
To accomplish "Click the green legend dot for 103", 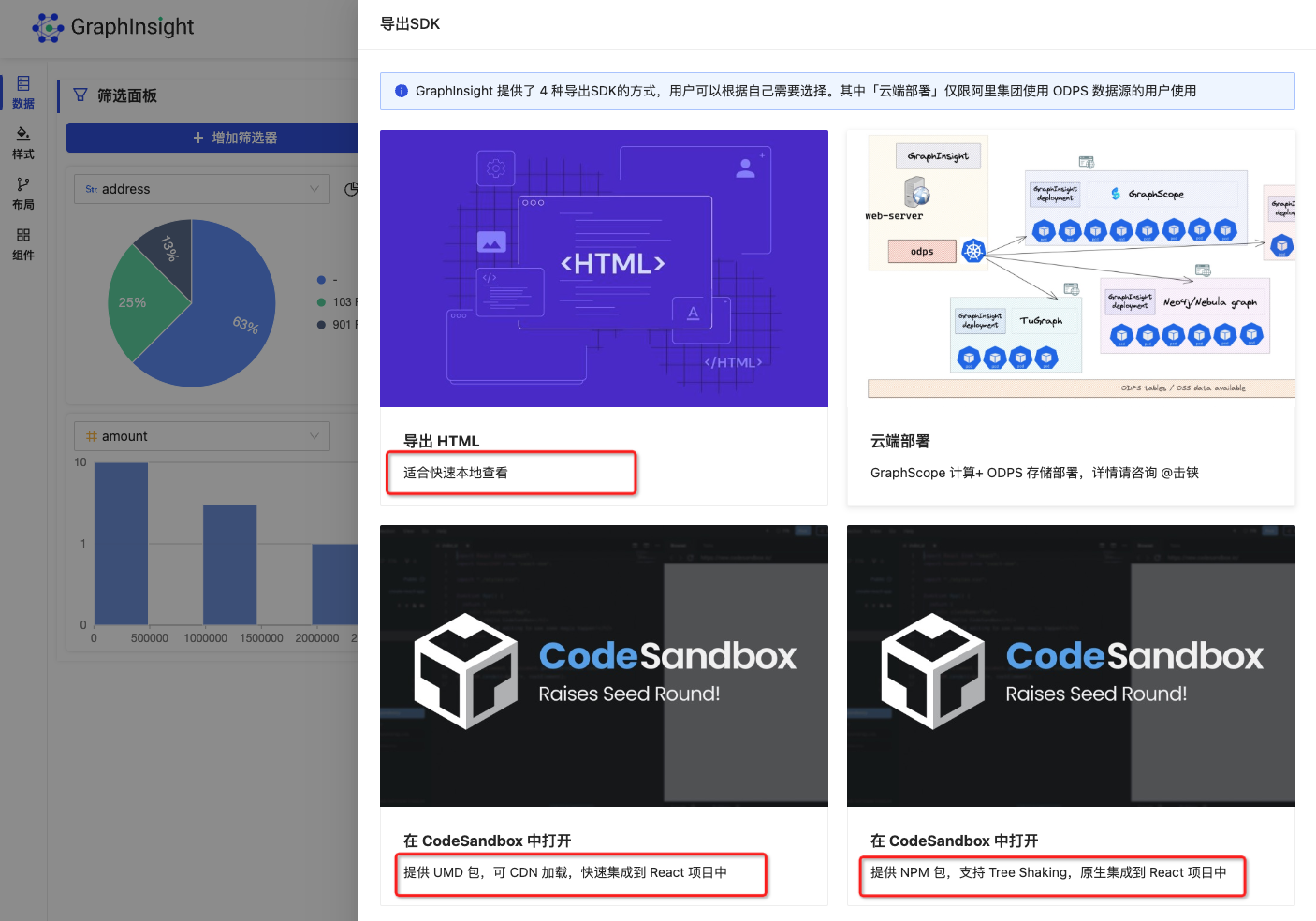I will click(x=321, y=302).
